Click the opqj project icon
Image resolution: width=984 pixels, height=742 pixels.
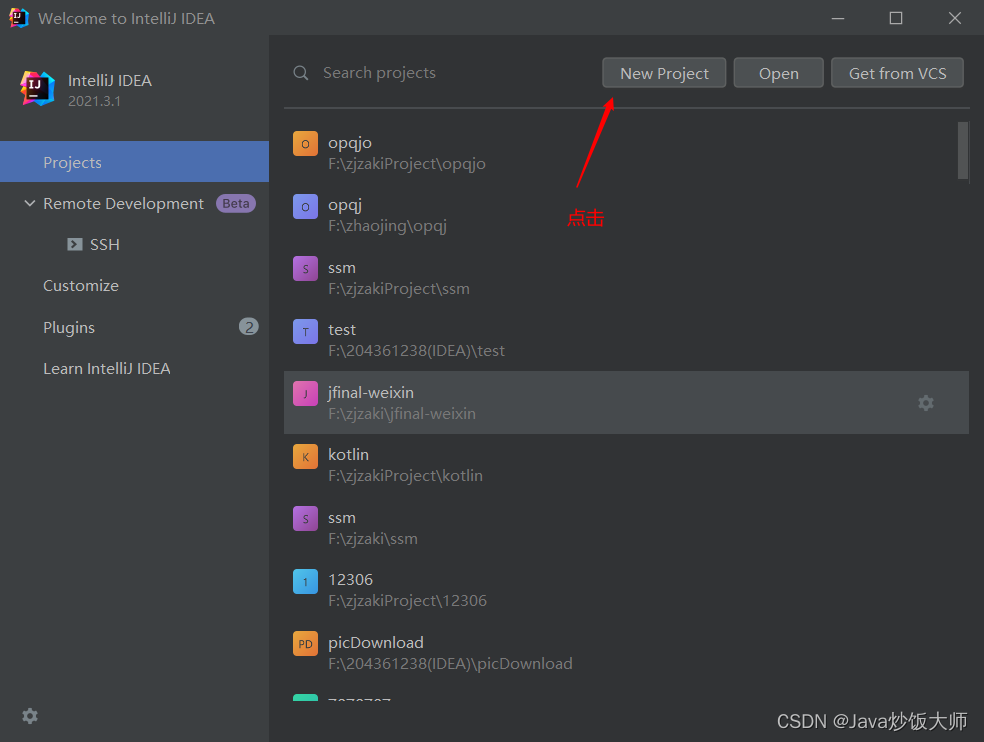tap(305, 207)
